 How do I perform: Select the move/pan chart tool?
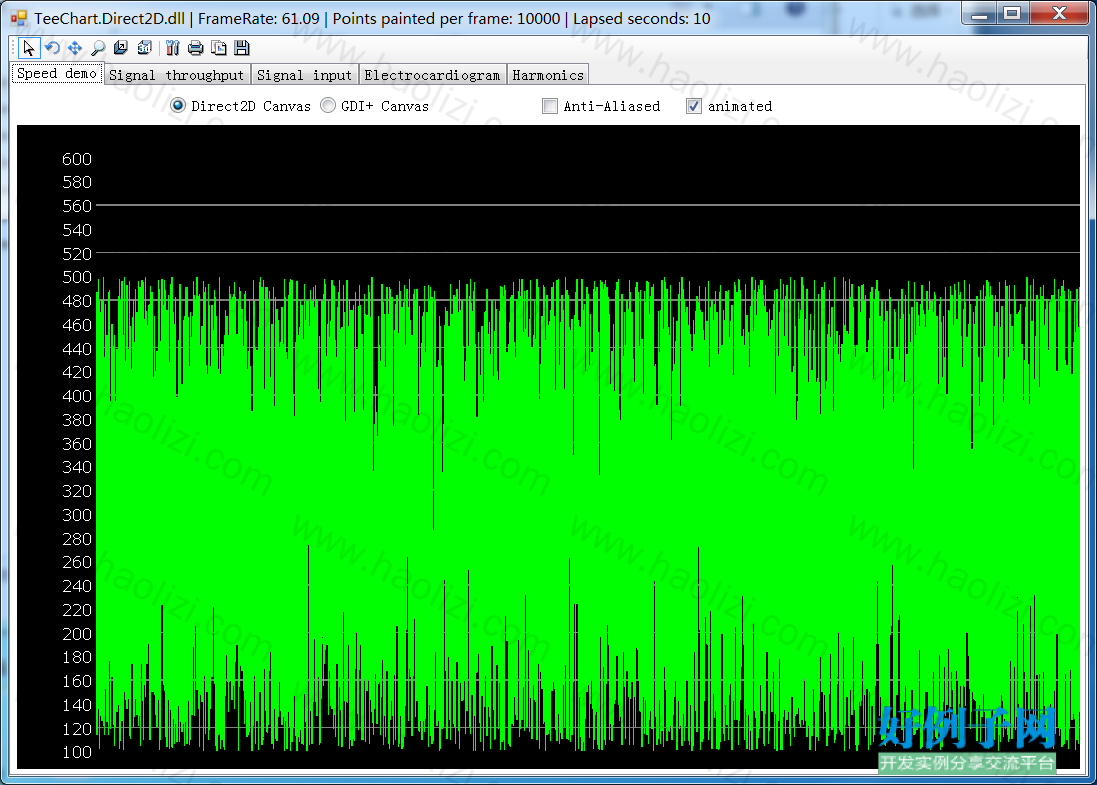pyautogui.click(x=75, y=48)
